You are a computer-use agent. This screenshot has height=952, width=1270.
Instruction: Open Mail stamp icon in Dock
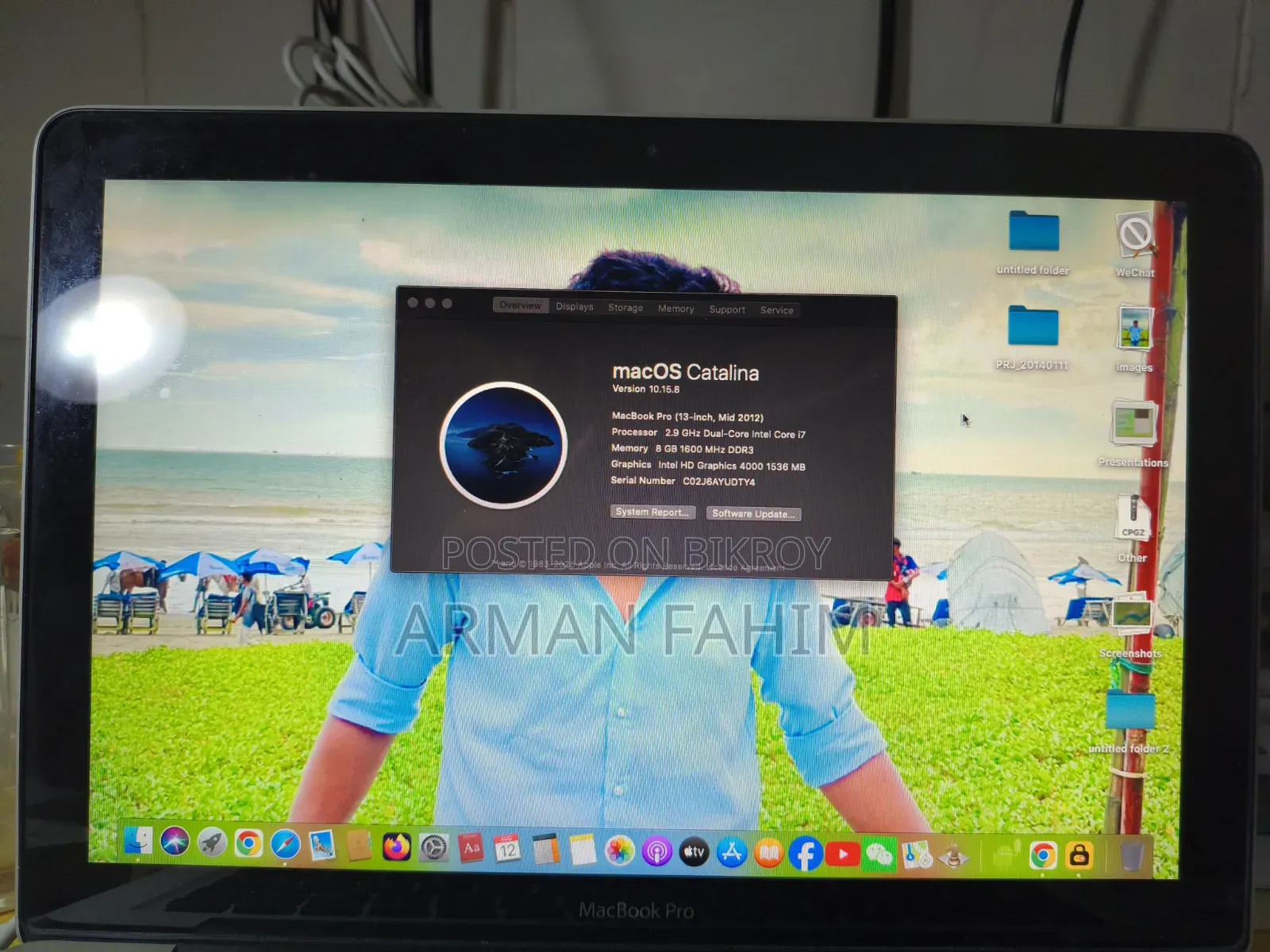pos(321,846)
